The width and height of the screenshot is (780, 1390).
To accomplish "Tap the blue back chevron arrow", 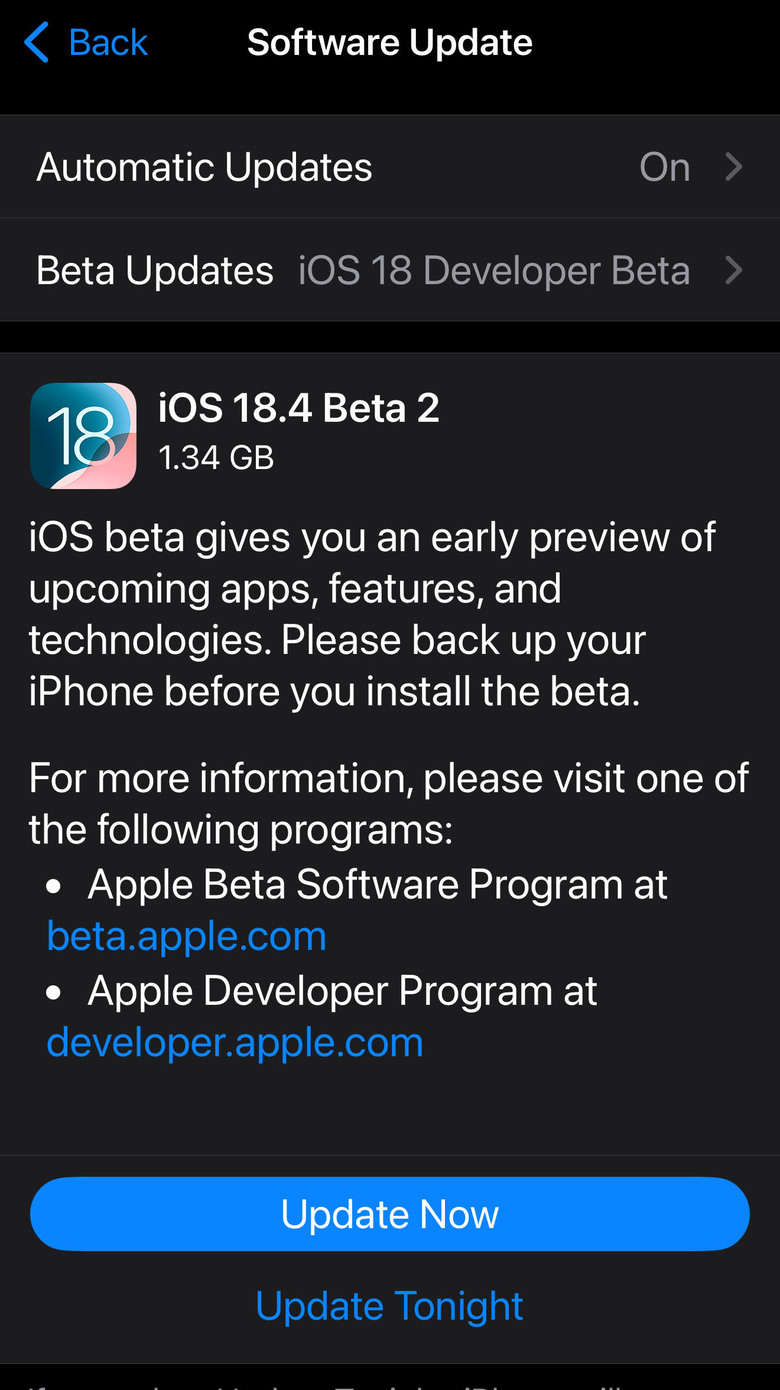I will [36, 43].
